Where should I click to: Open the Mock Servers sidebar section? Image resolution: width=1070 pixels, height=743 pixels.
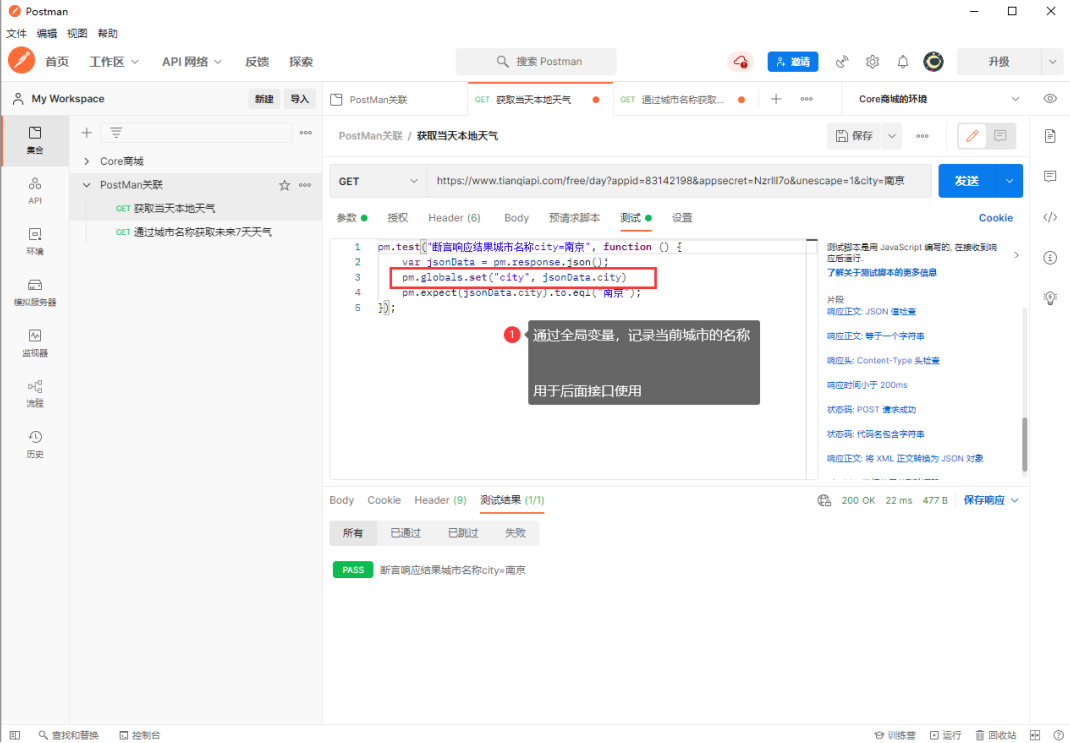click(35, 292)
